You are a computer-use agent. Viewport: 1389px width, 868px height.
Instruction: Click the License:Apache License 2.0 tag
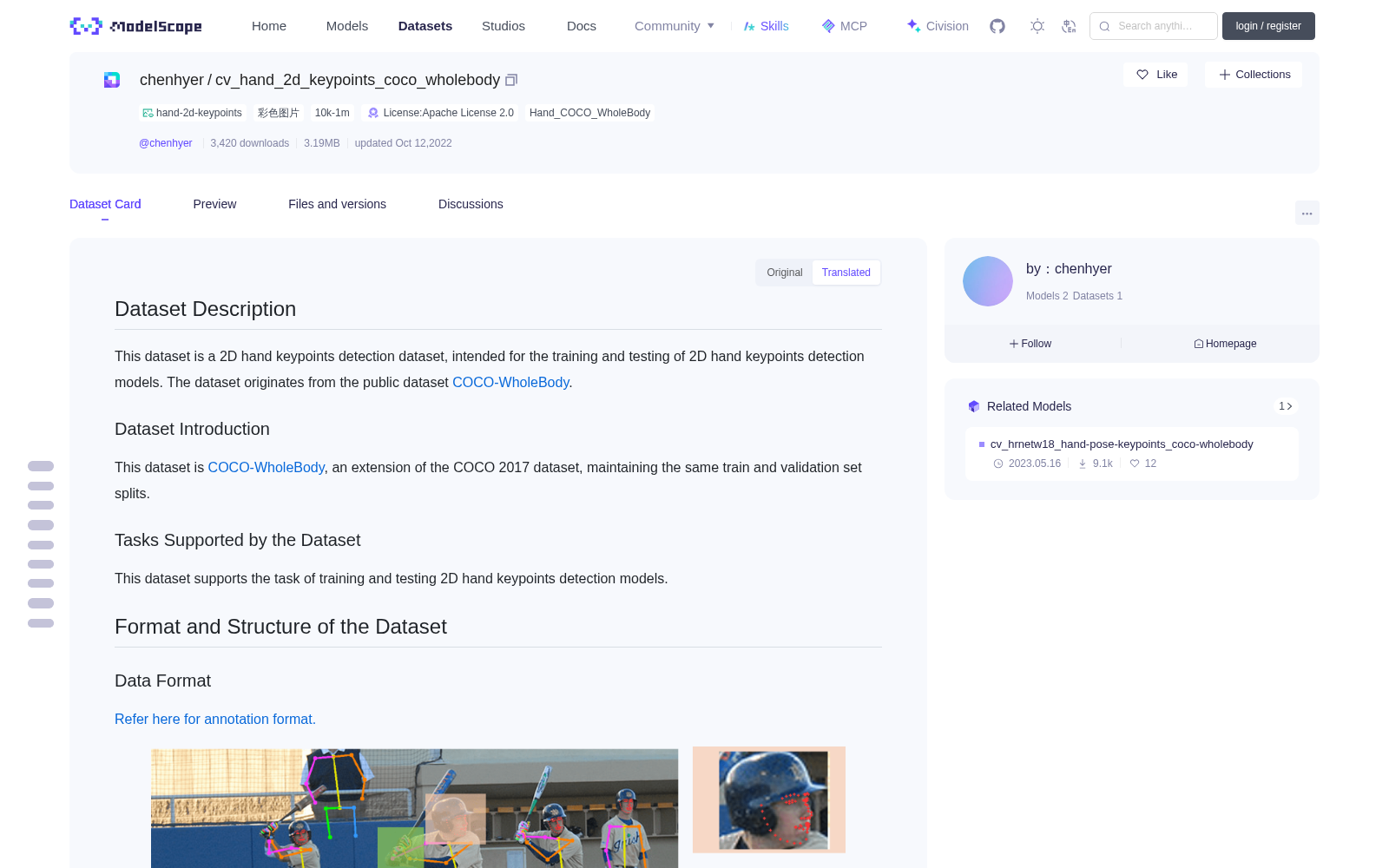coord(440,113)
